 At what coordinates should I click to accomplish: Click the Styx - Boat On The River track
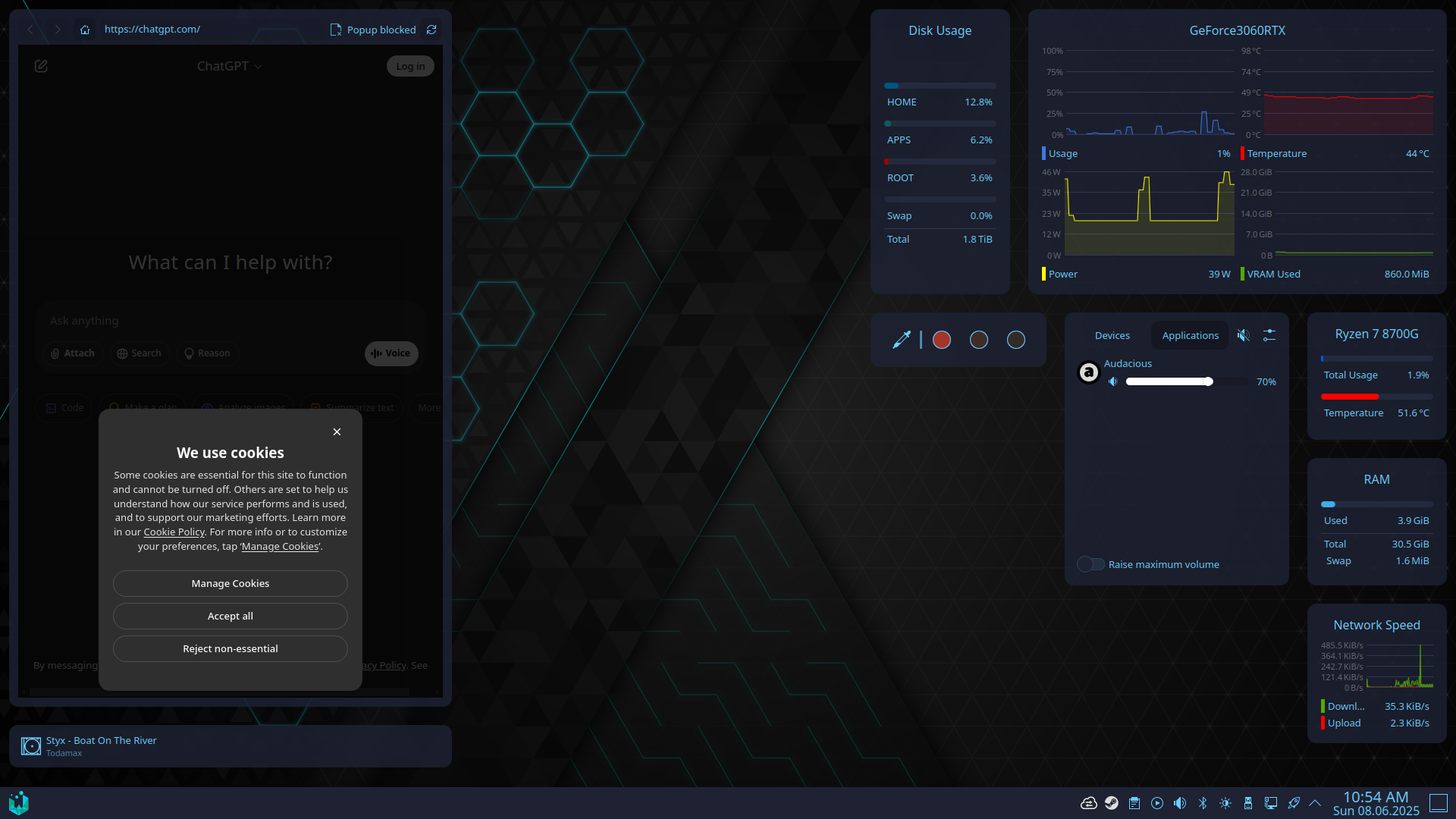click(x=101, y=741)
